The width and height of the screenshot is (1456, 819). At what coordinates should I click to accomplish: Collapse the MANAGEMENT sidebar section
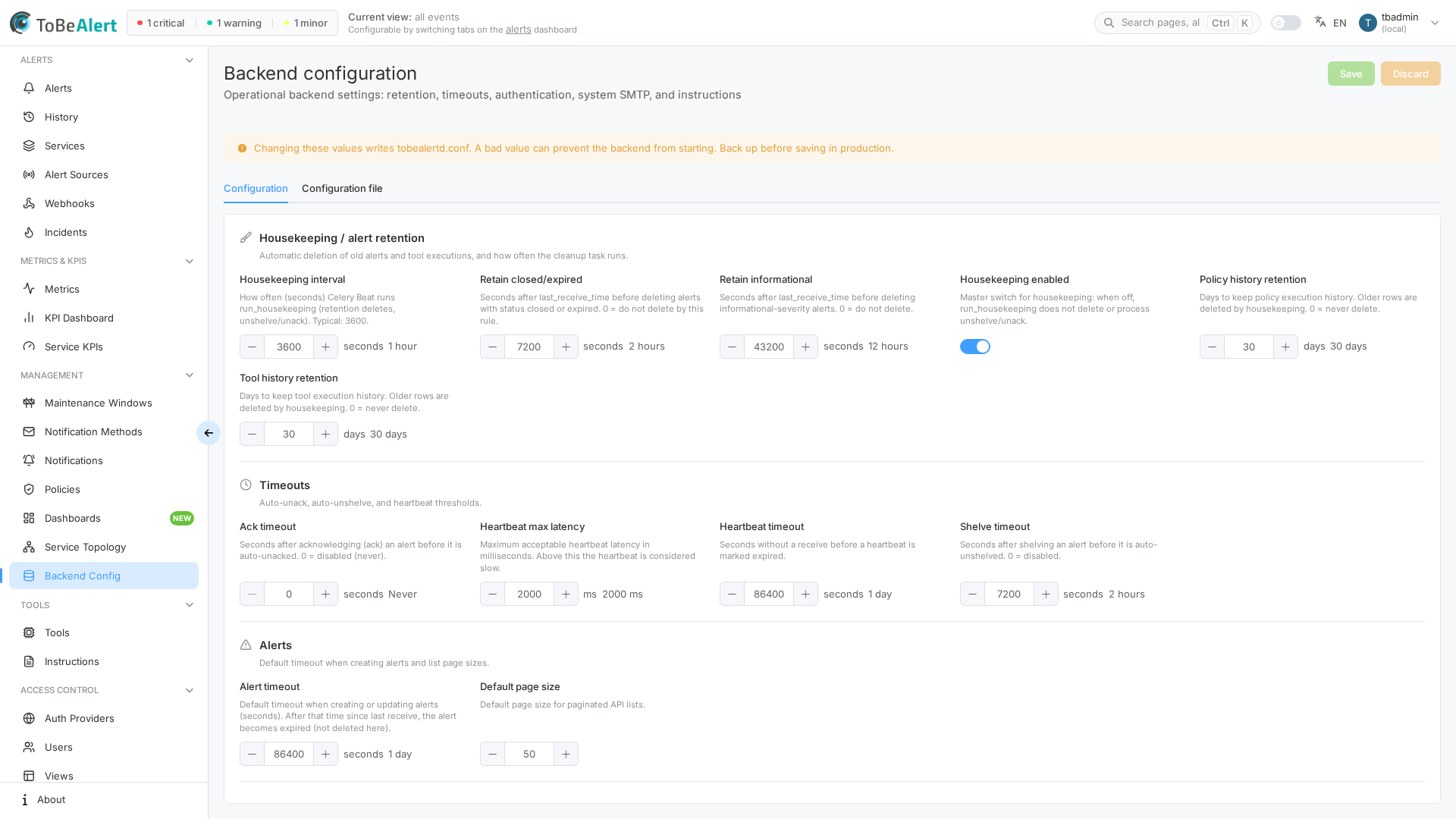coord(190,375)
